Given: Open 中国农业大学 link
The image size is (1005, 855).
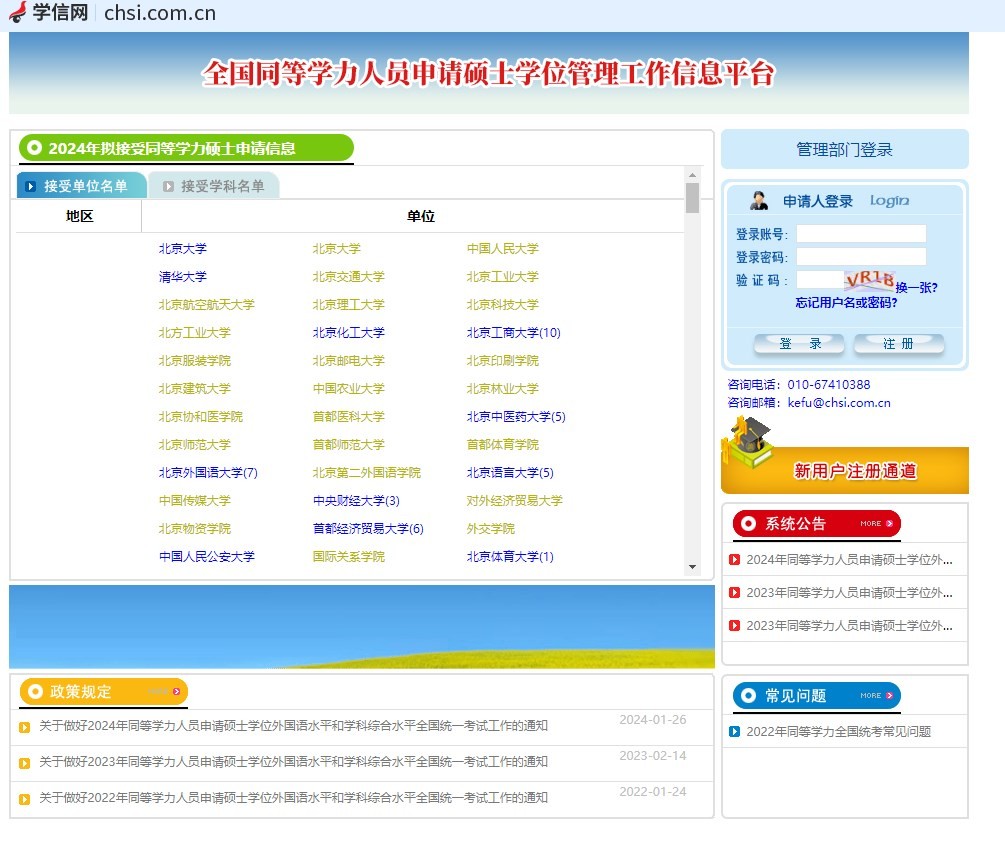Looking at the screenshot, I should 349,388.
